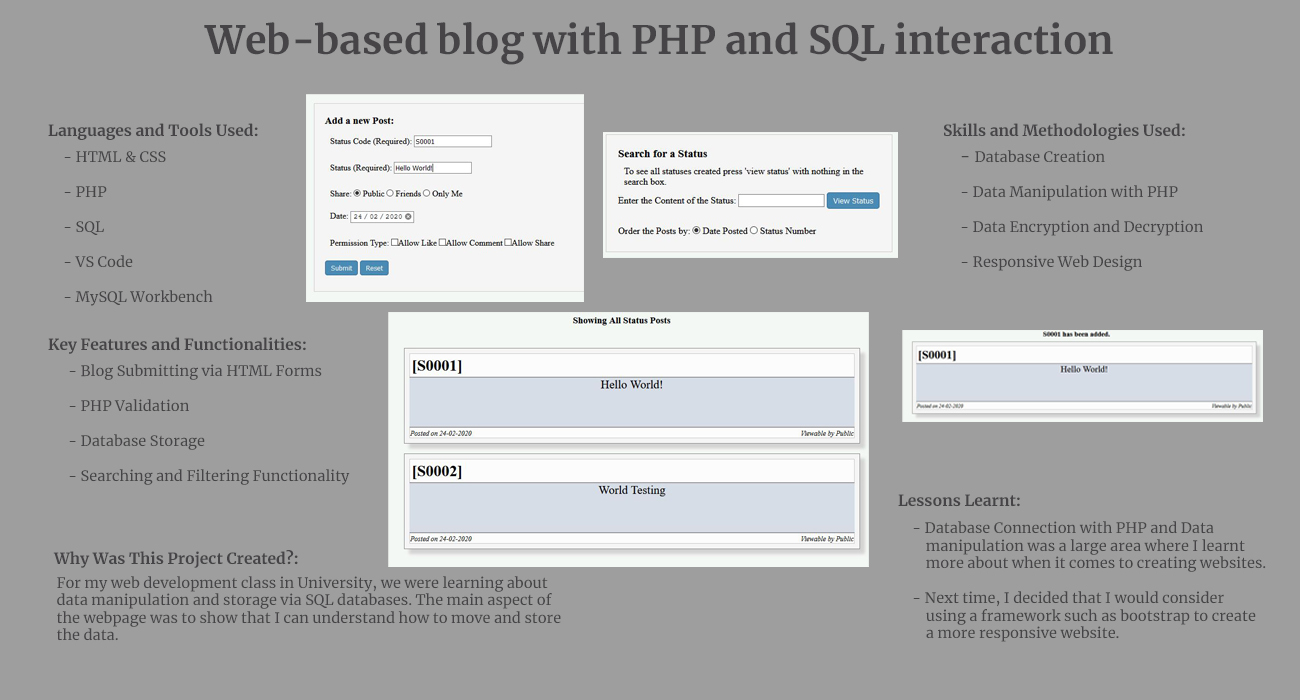Focus the Status Code input field
Image resolution: width=1300 pixels, height=700 pixels.
point(452,142)
